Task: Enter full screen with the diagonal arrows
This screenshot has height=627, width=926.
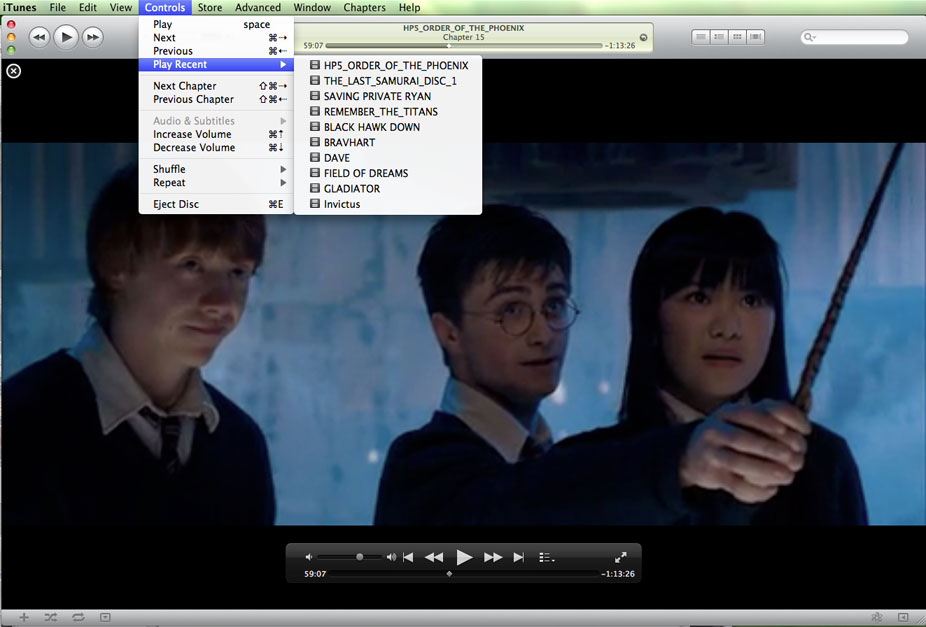Action: coord(620,557)
